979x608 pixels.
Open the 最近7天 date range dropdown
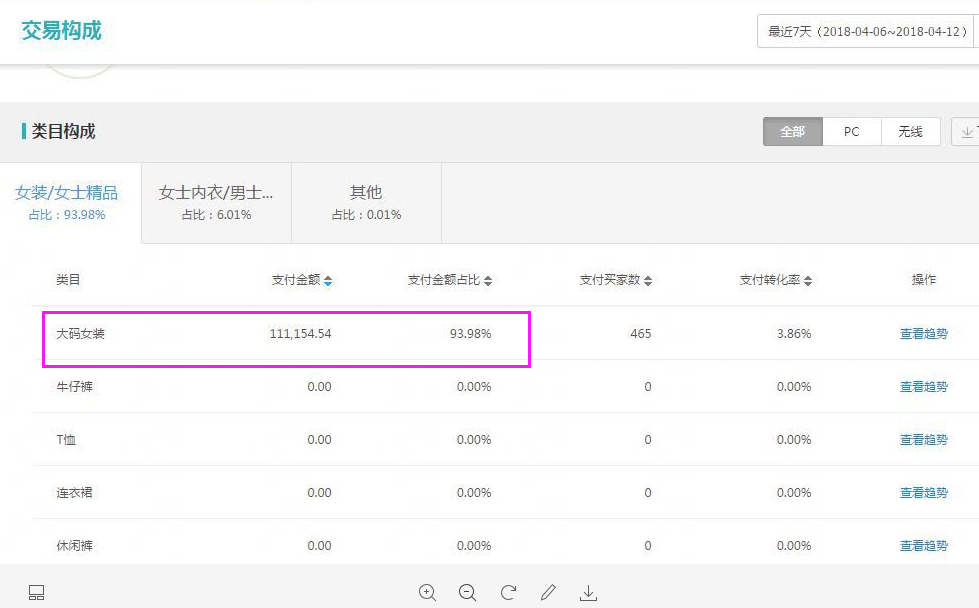(866, 32)
